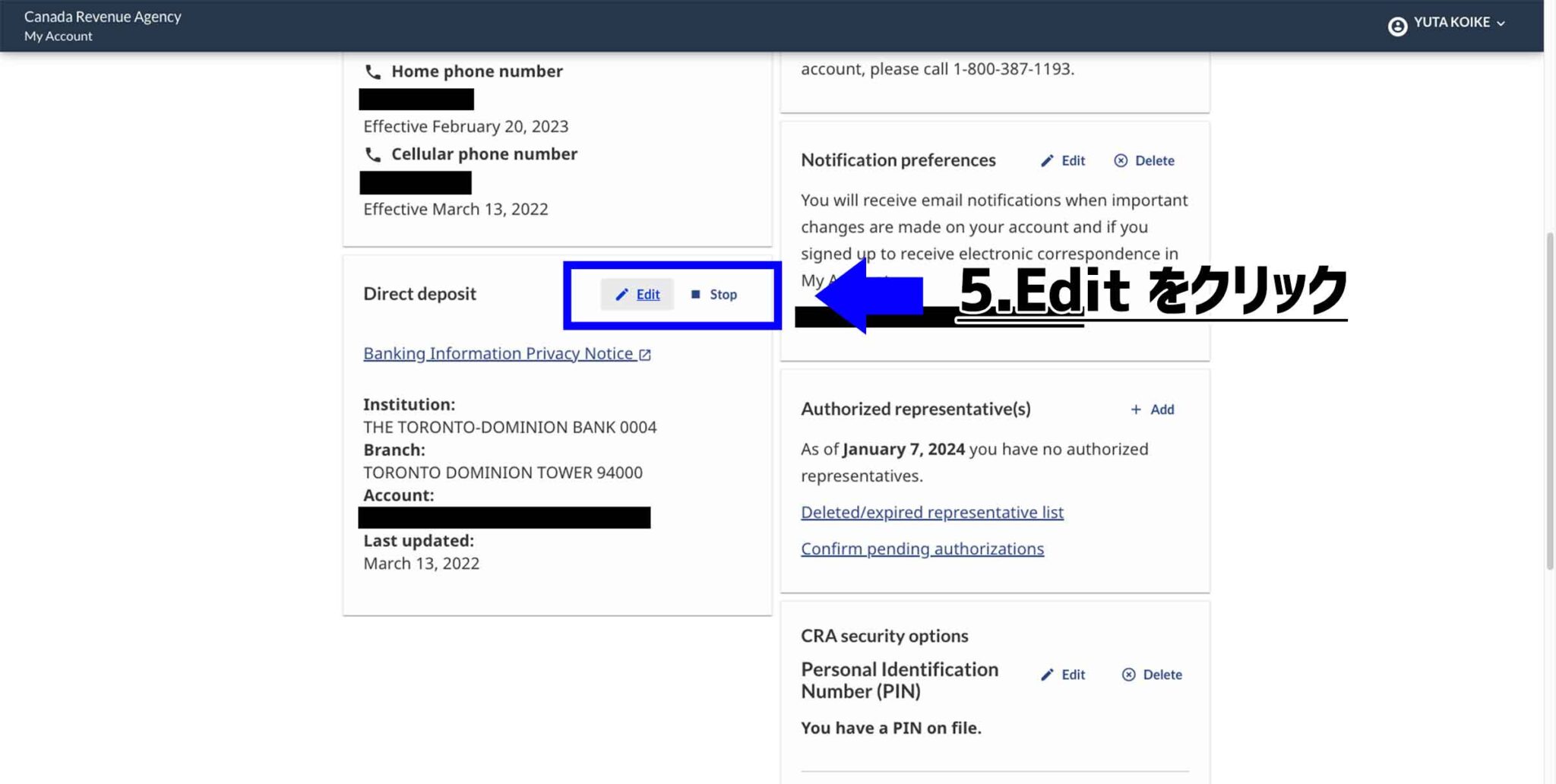This screenshot has height=784, width=1556.
Task: Click the Delete icon for Notification preferences
Action: coord(1121,160)
